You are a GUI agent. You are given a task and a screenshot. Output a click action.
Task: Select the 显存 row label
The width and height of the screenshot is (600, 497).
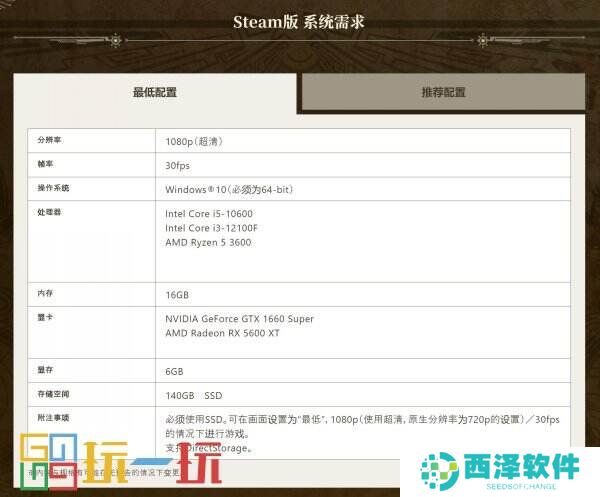pos(45,370)
